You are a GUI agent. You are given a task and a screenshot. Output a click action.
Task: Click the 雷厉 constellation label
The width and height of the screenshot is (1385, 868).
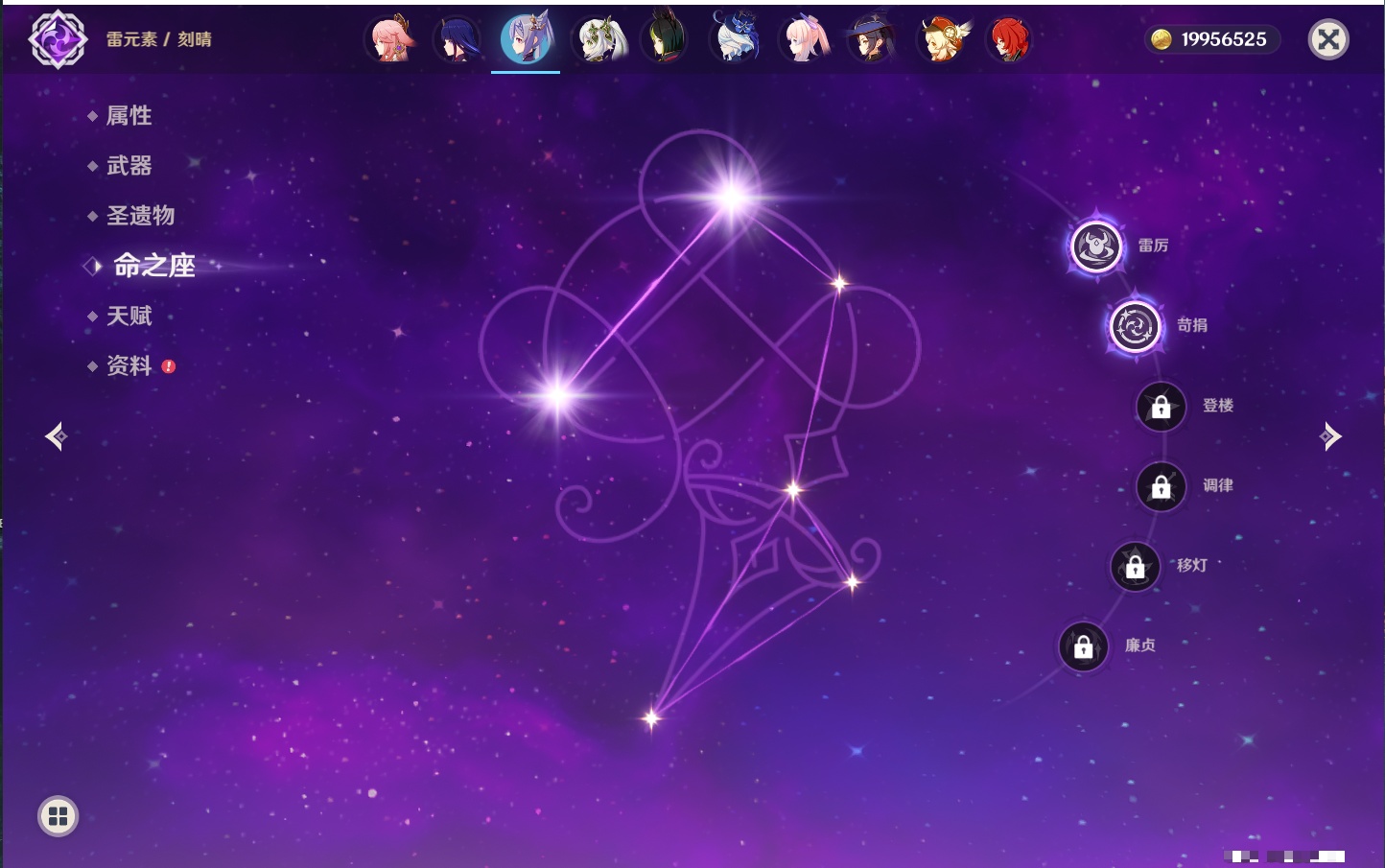coord(1153,246)
